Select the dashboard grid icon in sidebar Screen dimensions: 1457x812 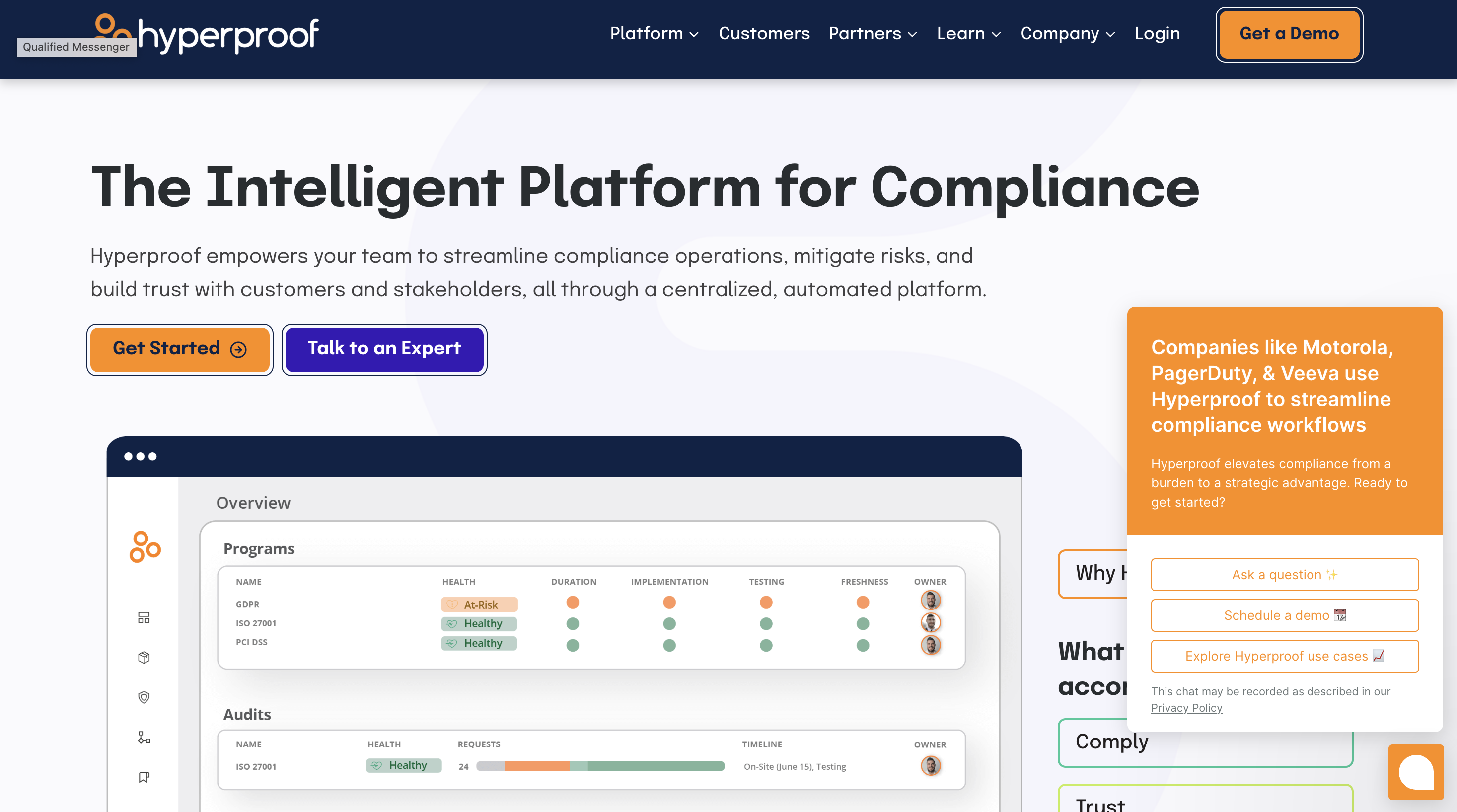tap(144, 617)
